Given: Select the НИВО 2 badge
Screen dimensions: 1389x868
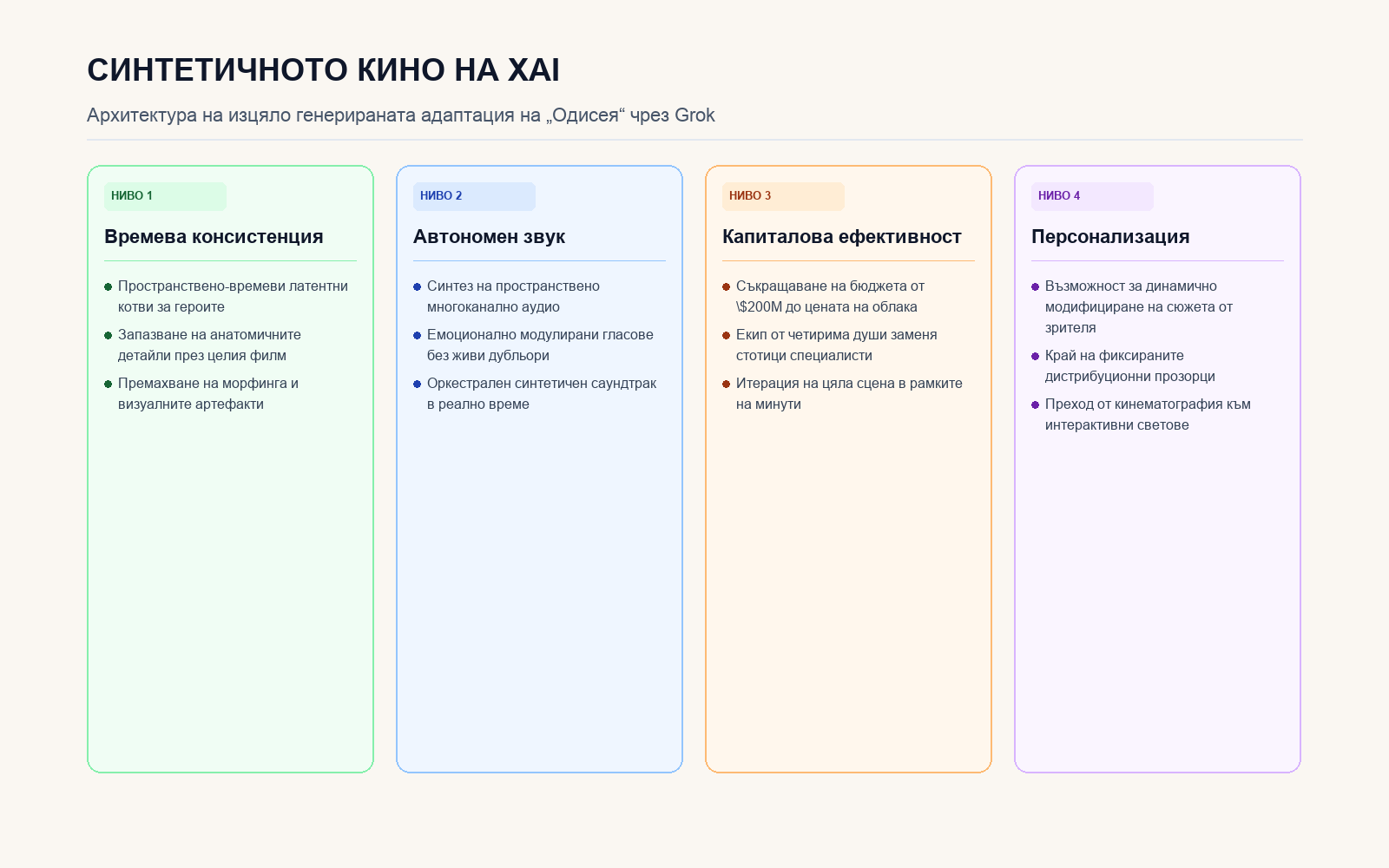Looking at the screenshot, I should pos(474,196).
